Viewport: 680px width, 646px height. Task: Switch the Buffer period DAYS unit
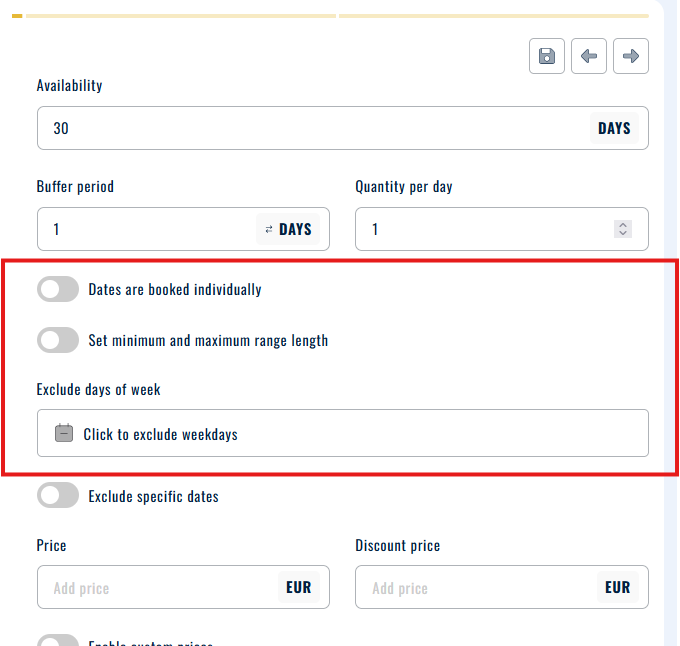(288, 229)
